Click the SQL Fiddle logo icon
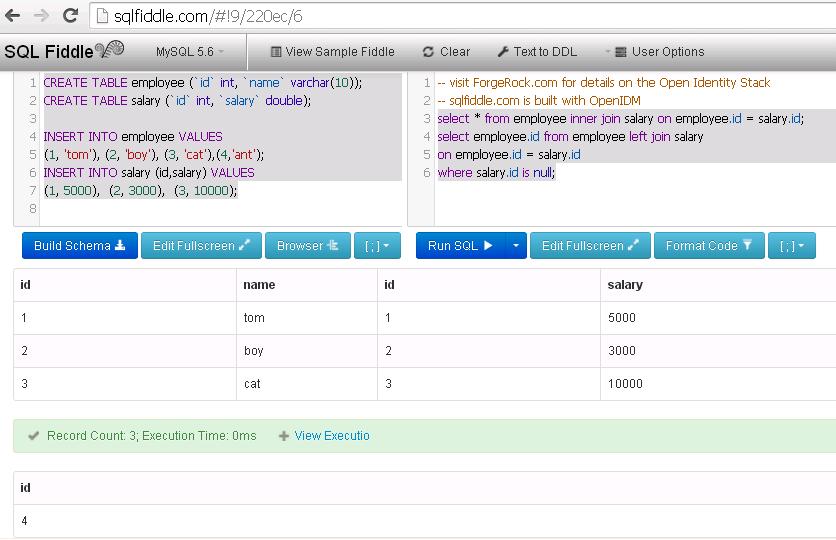 (110, 50)
